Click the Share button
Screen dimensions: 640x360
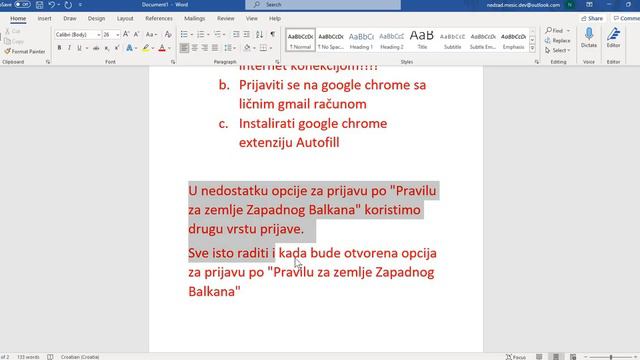coord(592,18)
